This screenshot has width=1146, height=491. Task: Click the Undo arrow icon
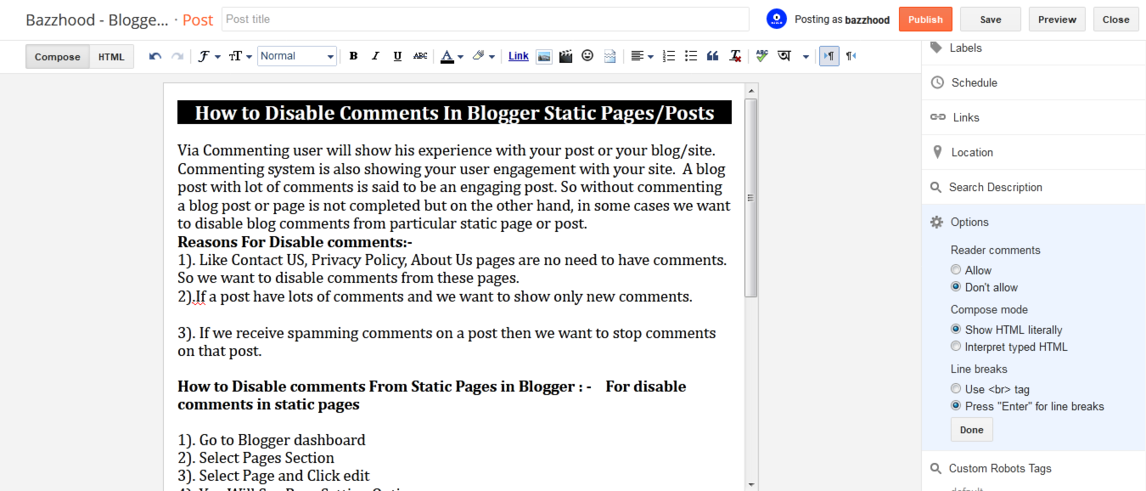155,56
